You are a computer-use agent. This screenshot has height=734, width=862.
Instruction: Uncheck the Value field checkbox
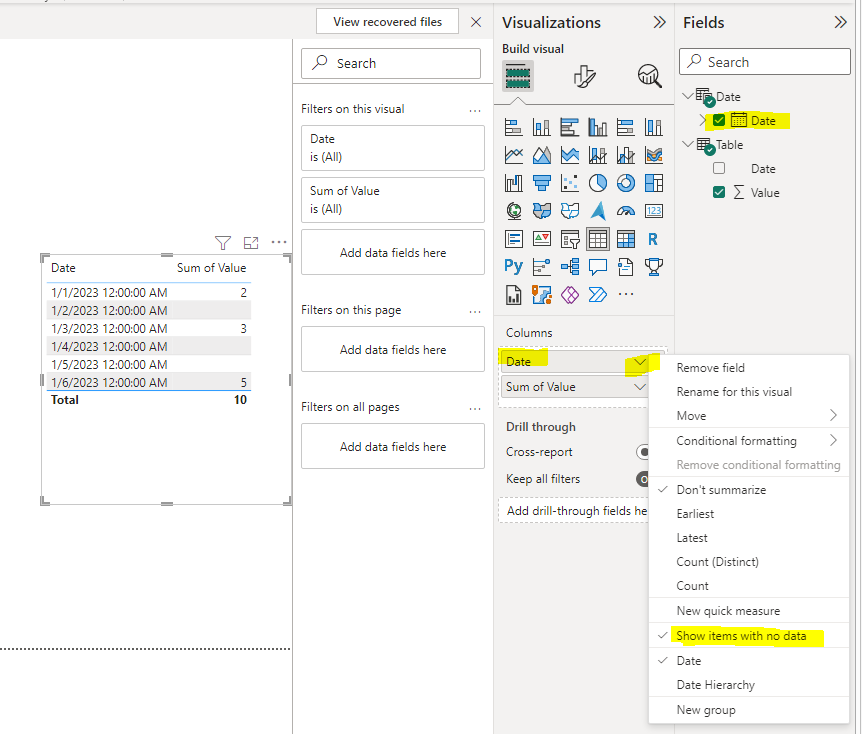[x=719, y=192]
